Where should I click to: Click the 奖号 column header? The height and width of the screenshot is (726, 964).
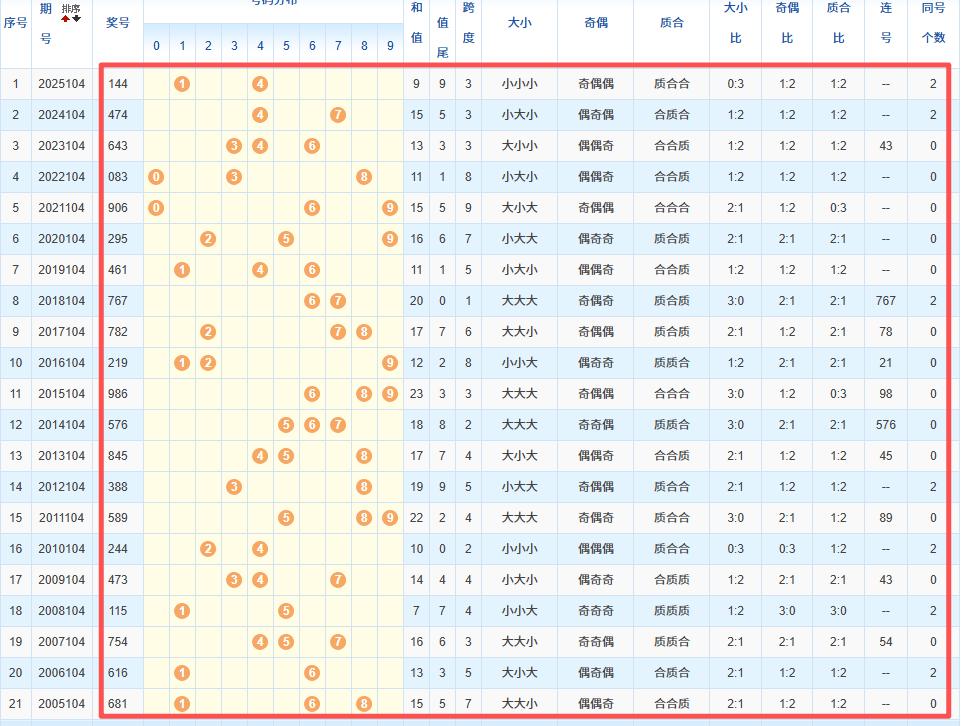(118, 22)
